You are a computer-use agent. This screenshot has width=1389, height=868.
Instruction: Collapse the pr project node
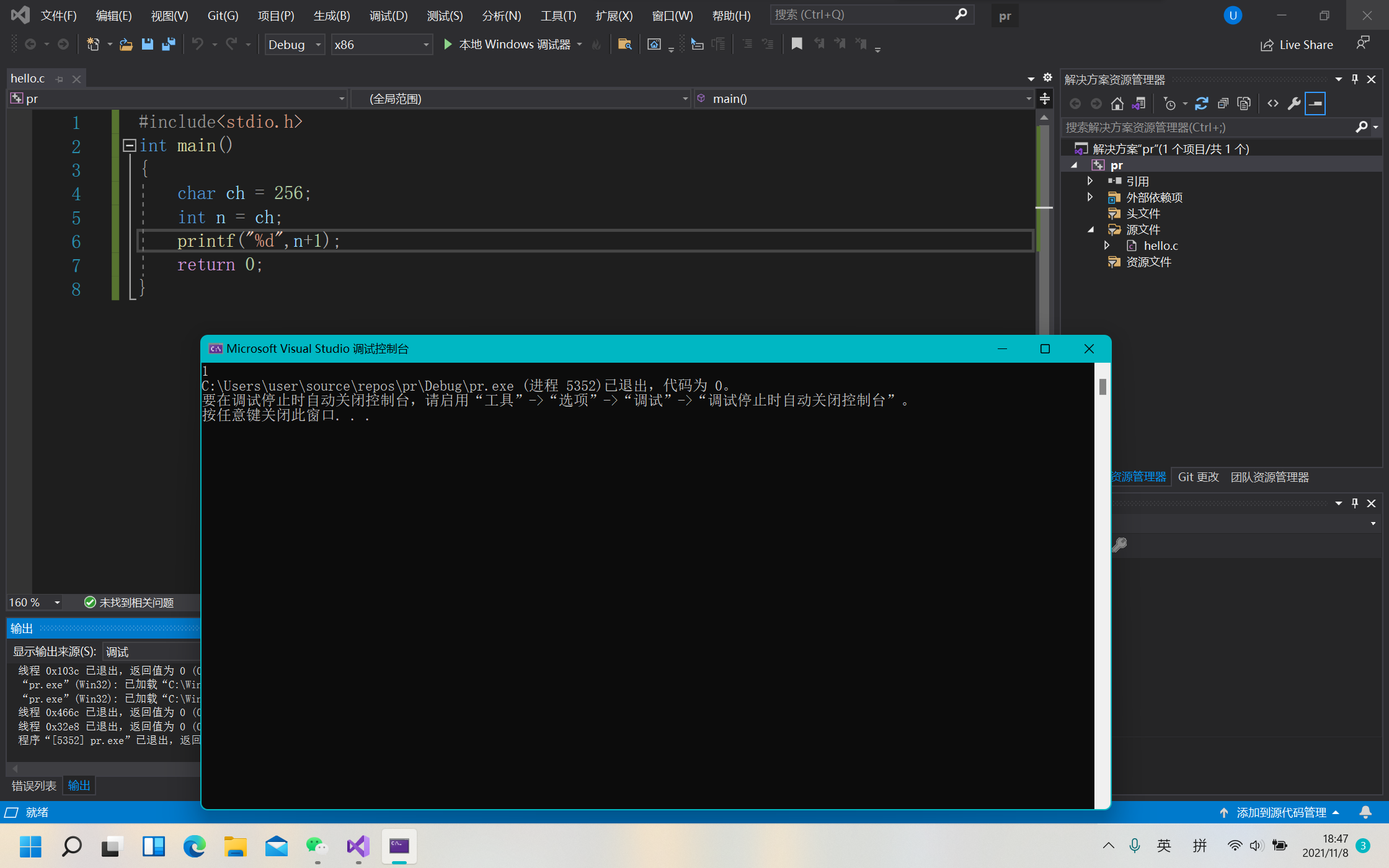point(1075,164)
